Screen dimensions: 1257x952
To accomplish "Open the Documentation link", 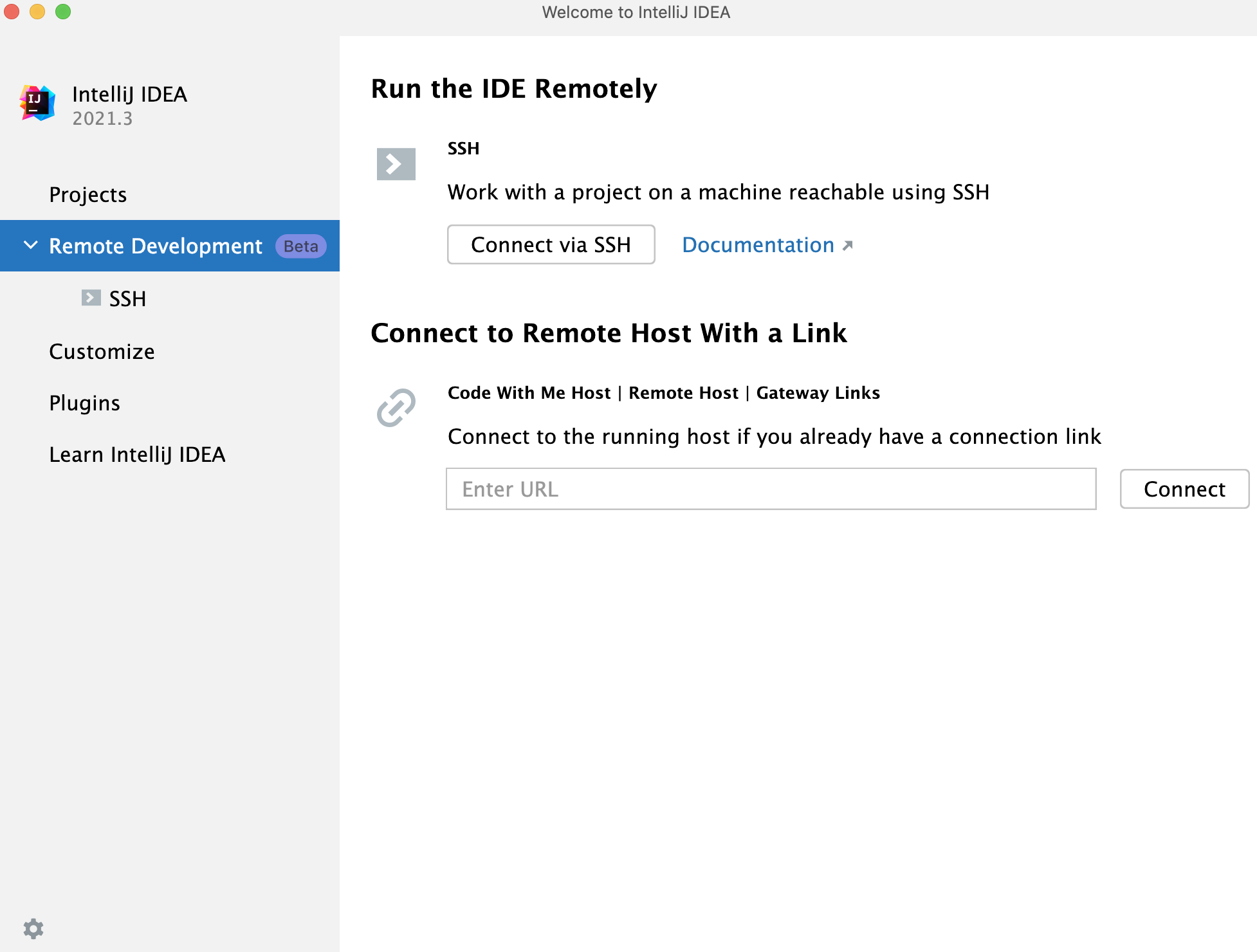I will (x=758, y=245).
